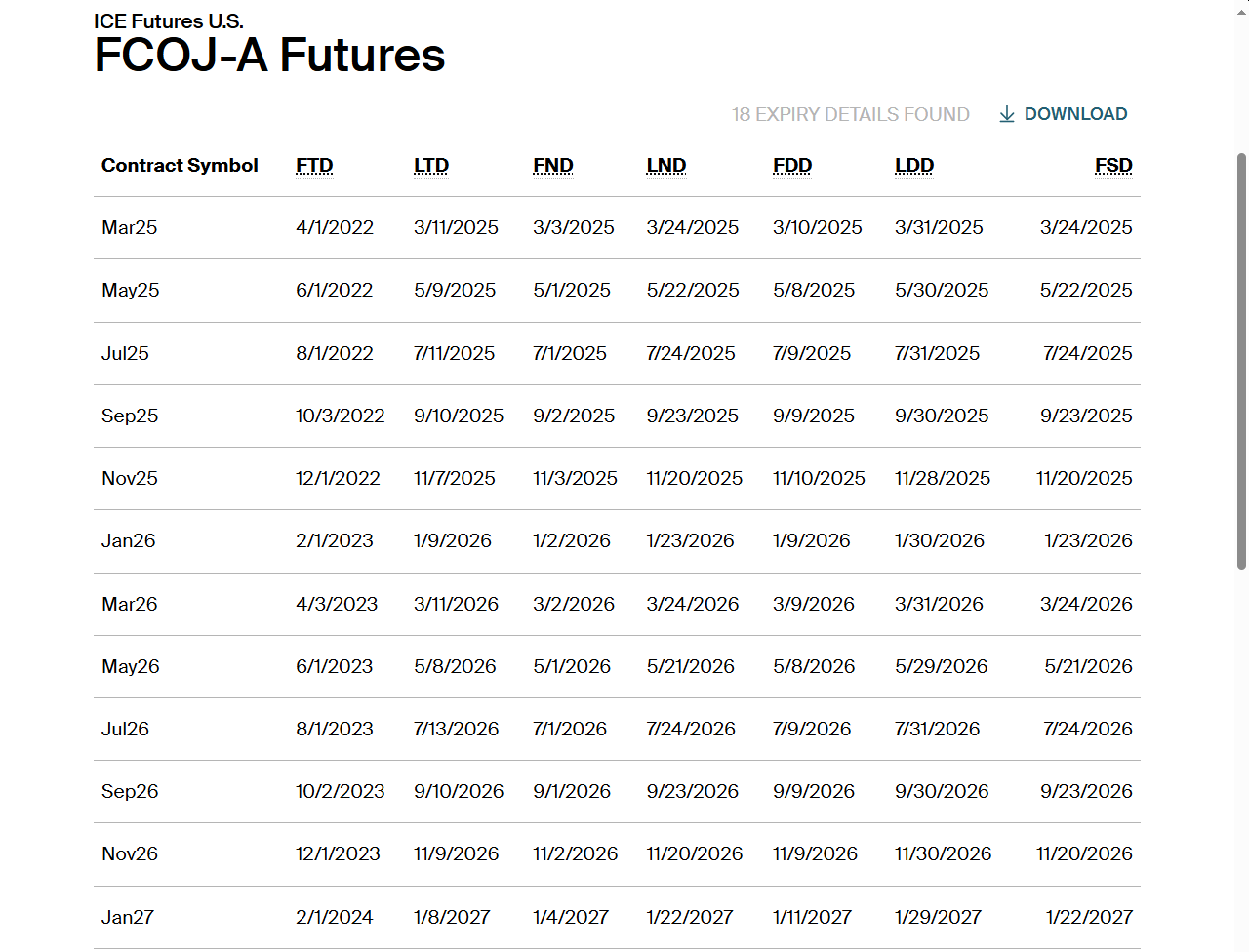Click the vertical page scrollbar thumb

(x=1241, y=361)
